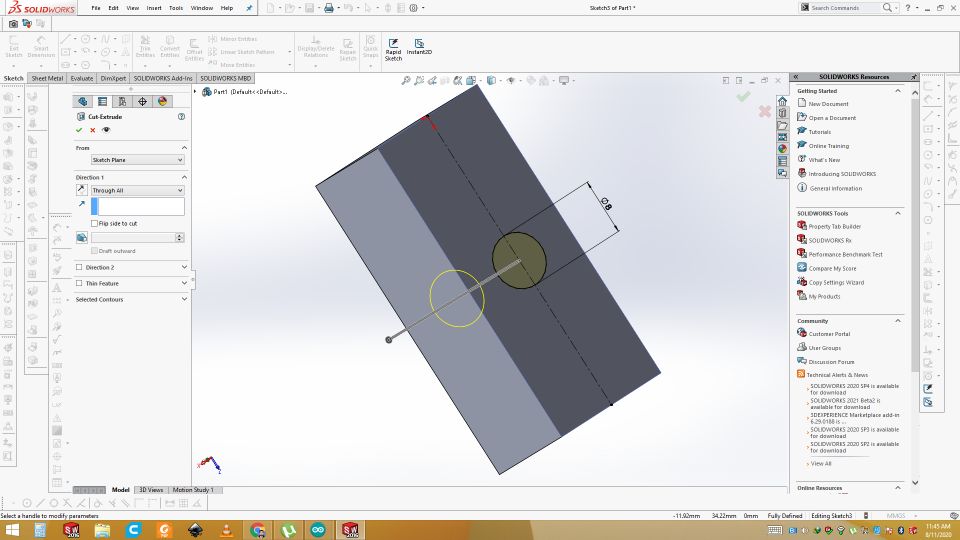This screenshot has height=540, width=960.
Task: Confirm sketch with green check corner icon
Action: pyautogui.click(x=743, y=97)
